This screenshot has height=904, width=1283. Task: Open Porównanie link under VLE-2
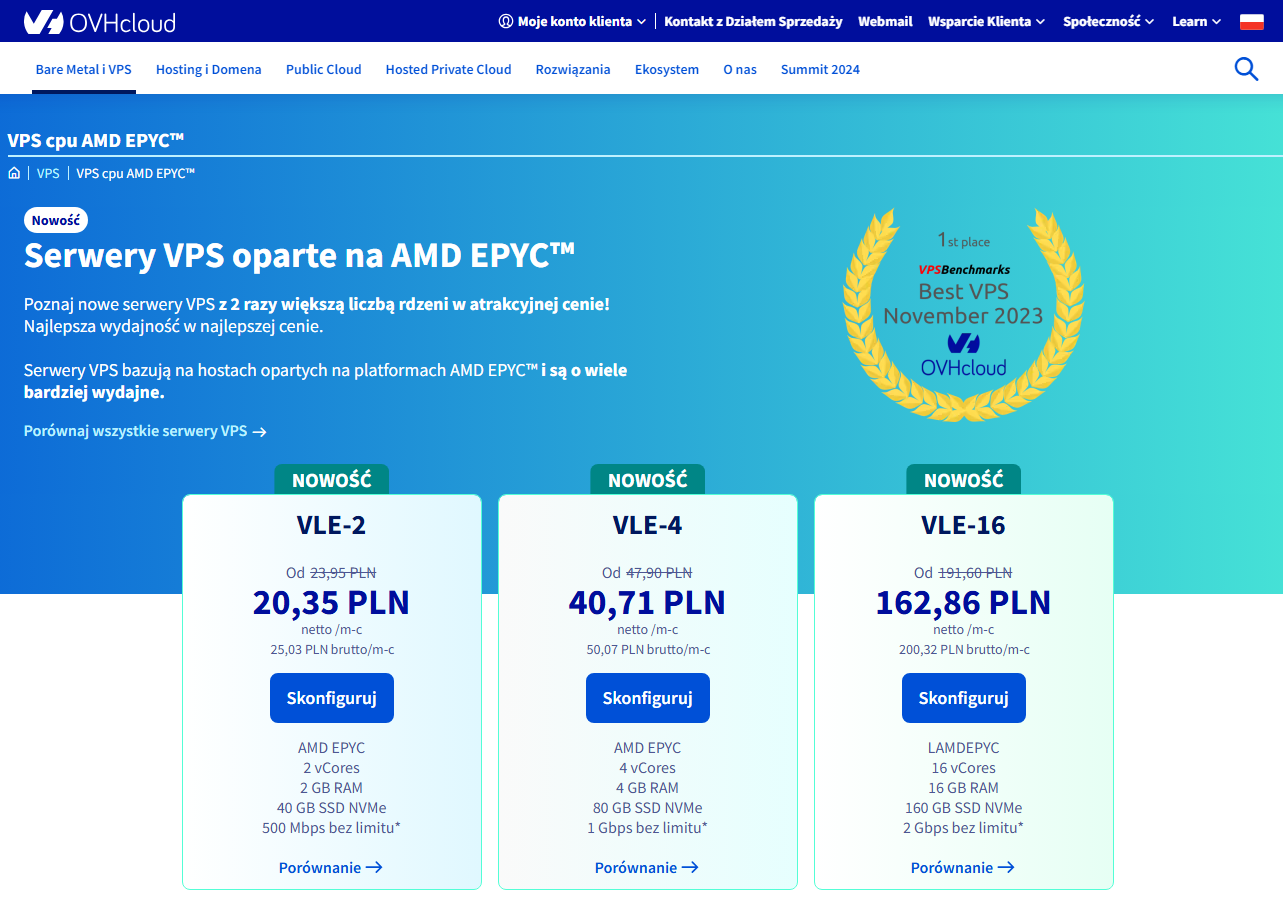click(x=331, y=868)
